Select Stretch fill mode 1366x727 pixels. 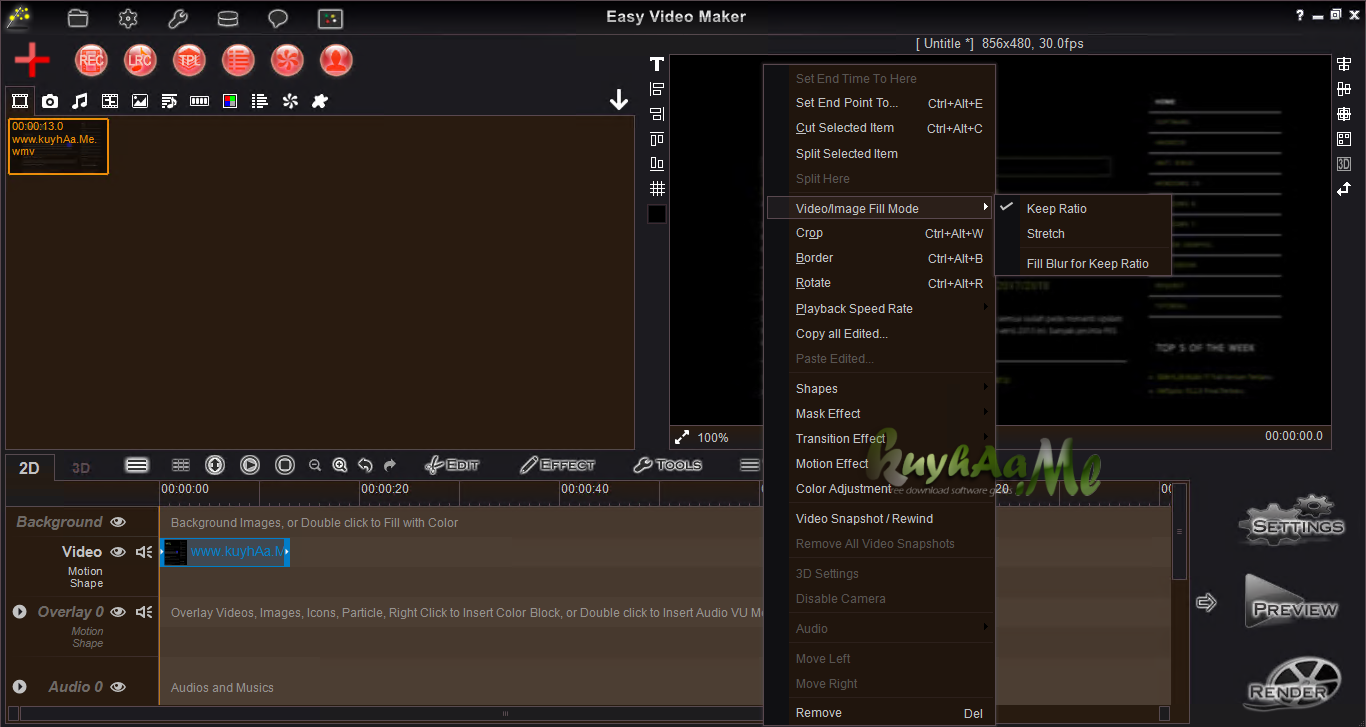pyautogui.click(x=1082, y=234)
